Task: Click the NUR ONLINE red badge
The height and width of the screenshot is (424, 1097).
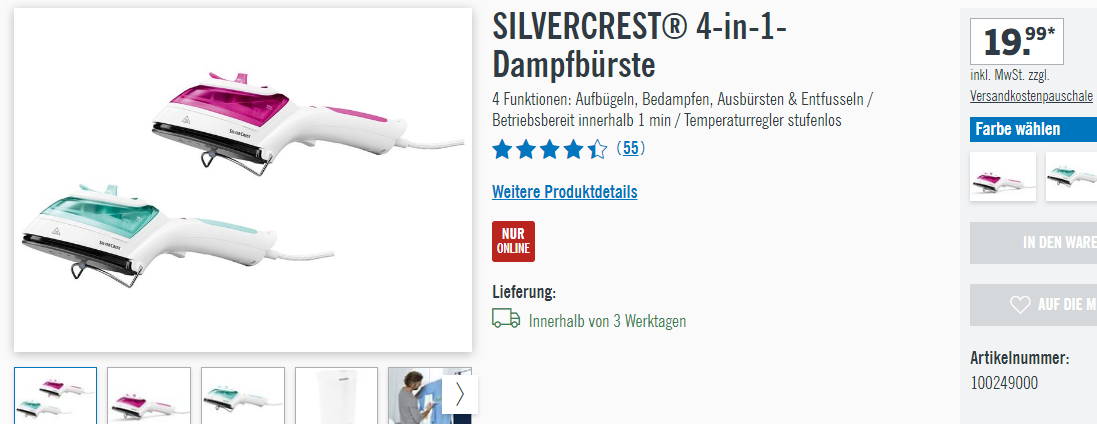Action: [x=513, y=241]
